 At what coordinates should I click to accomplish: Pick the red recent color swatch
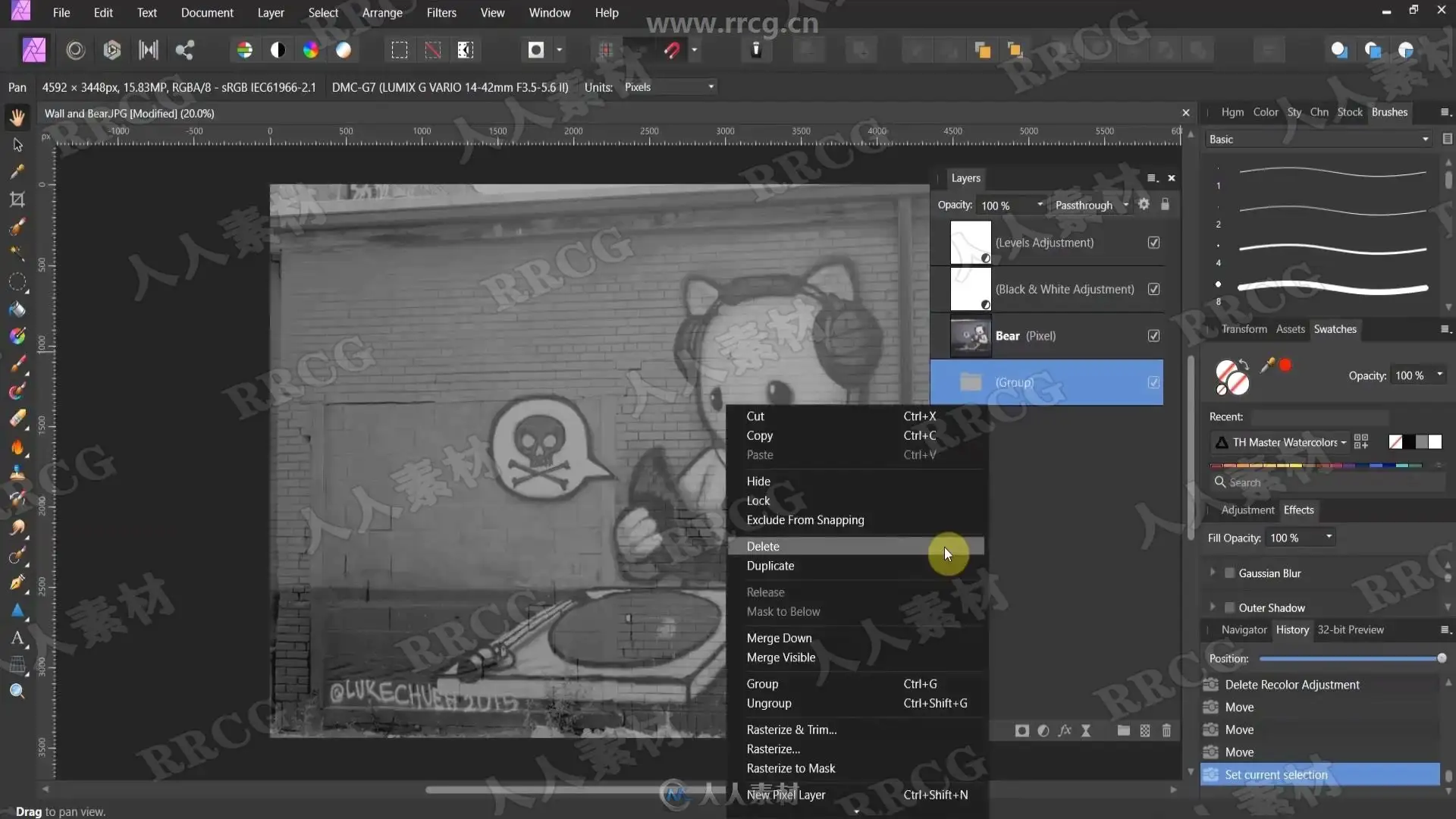[x=1285, y=365]
